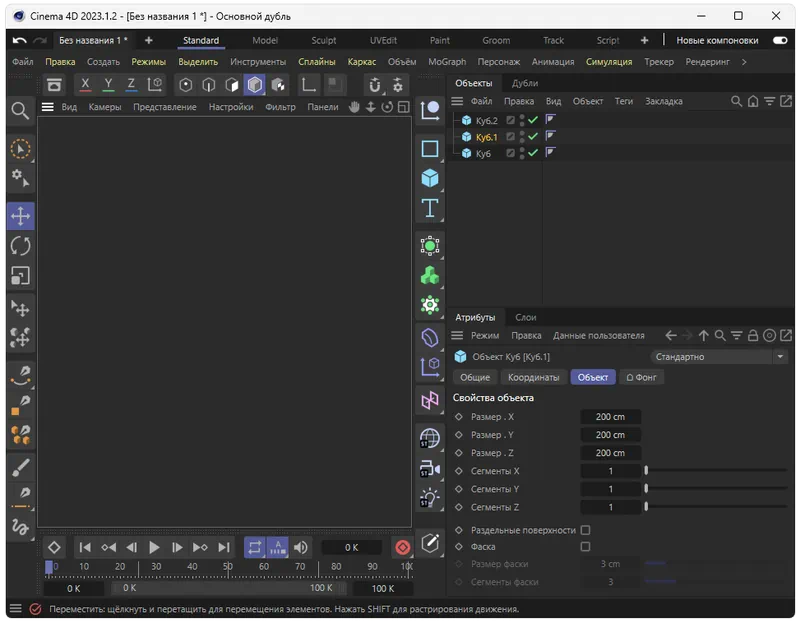This screenshot has height=623, width=800.
Task: Expand more menus chevron after Рендеринг
Action: pos(744,62)
